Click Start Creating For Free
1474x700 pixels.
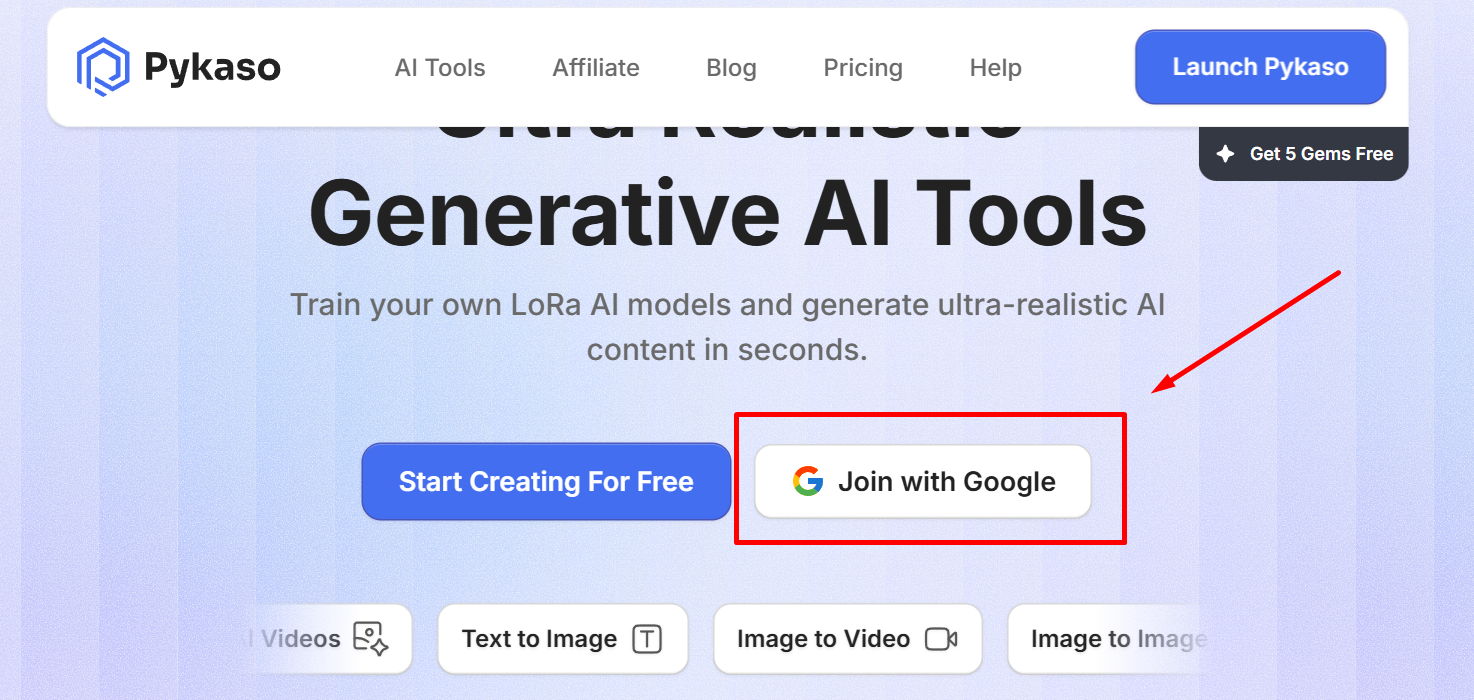point(546,481)
